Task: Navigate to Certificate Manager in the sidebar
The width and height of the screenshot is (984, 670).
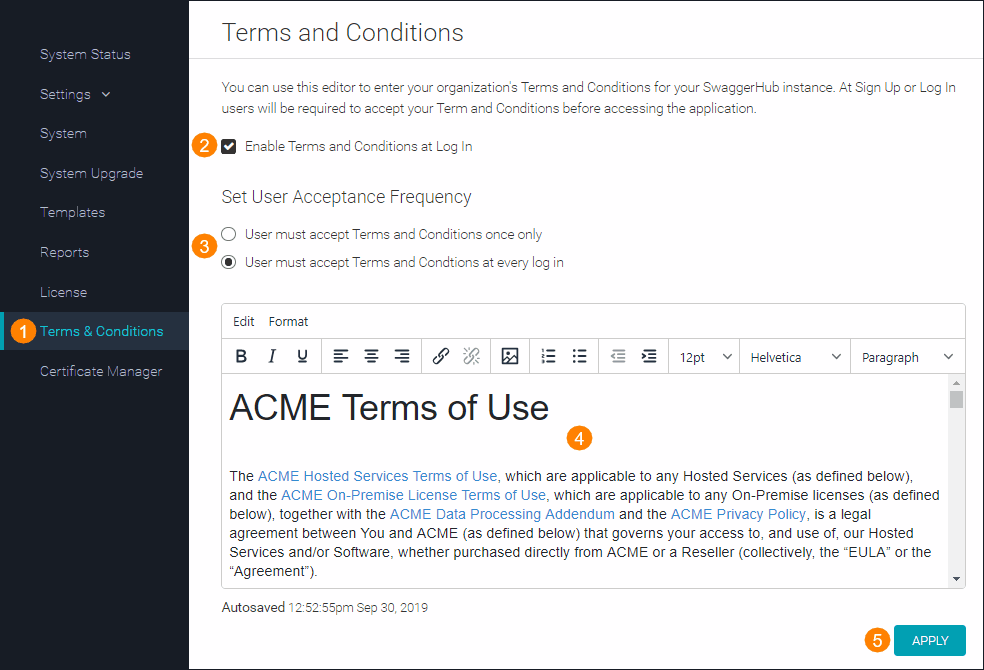Action: 100,371
